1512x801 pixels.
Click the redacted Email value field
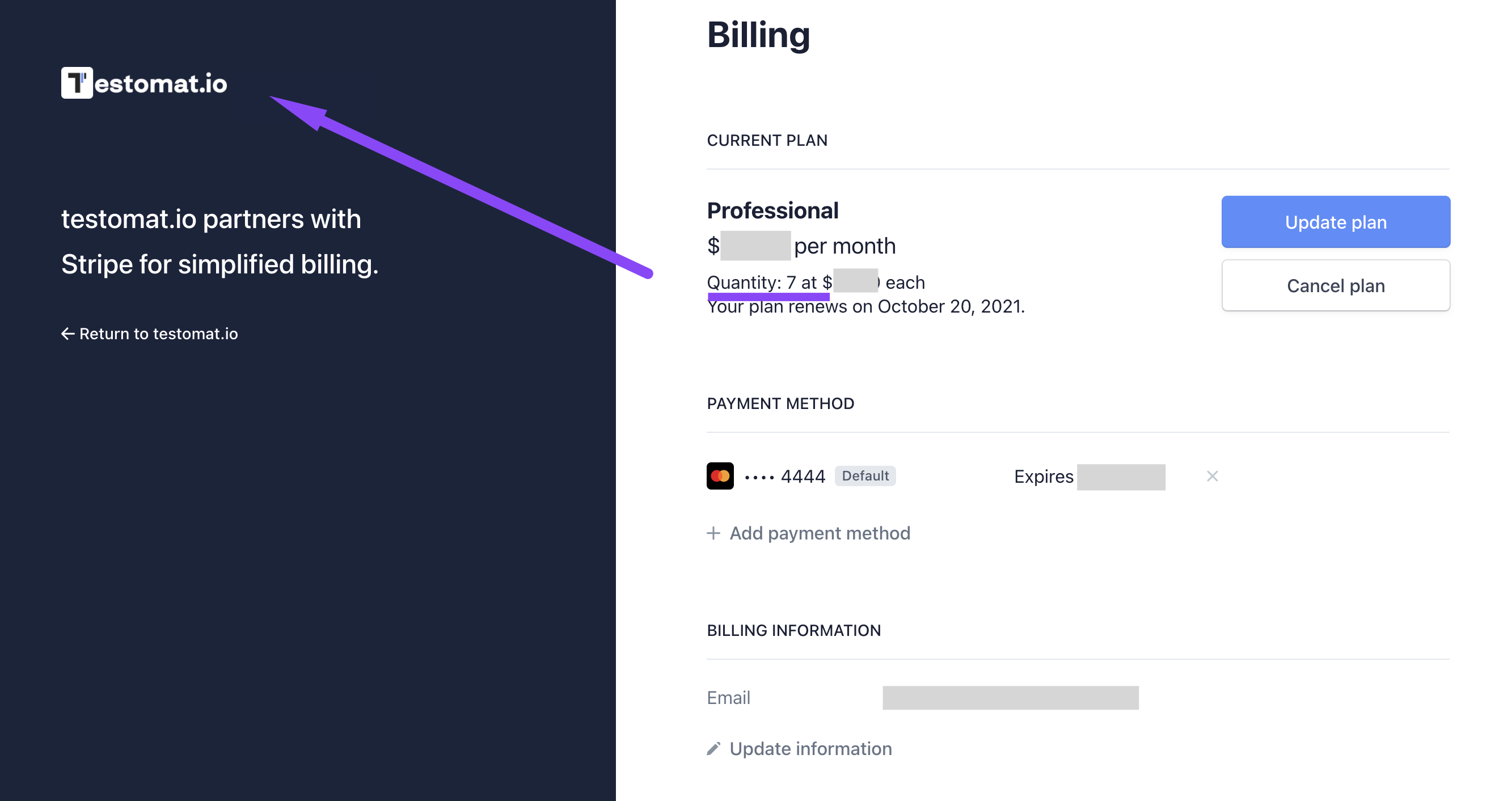[1010, 697]
